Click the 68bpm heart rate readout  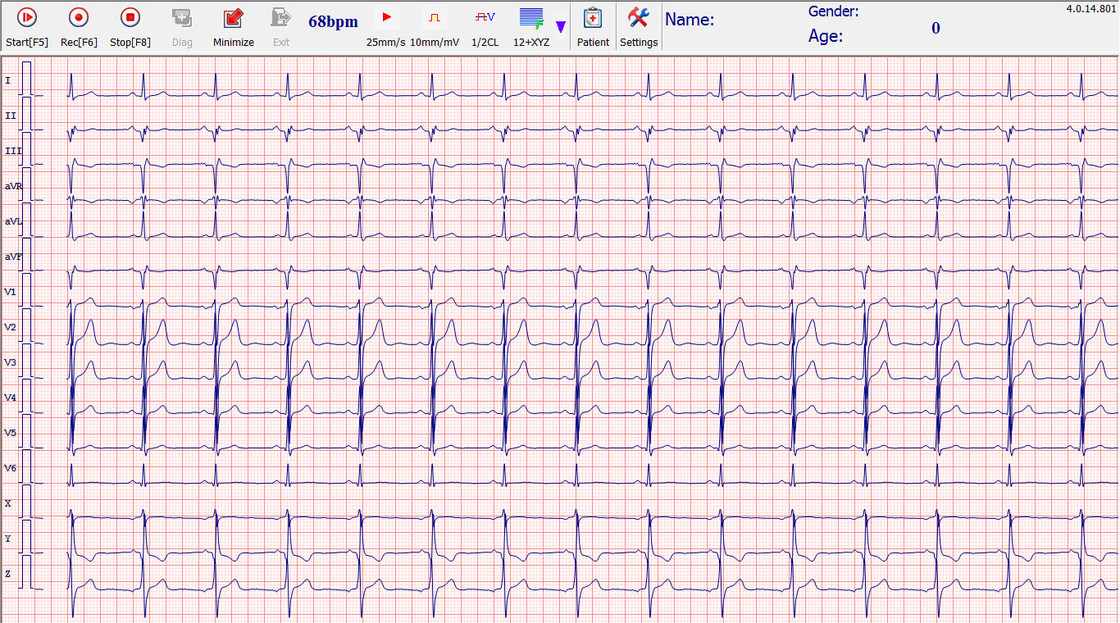click(x=333, y=22)
